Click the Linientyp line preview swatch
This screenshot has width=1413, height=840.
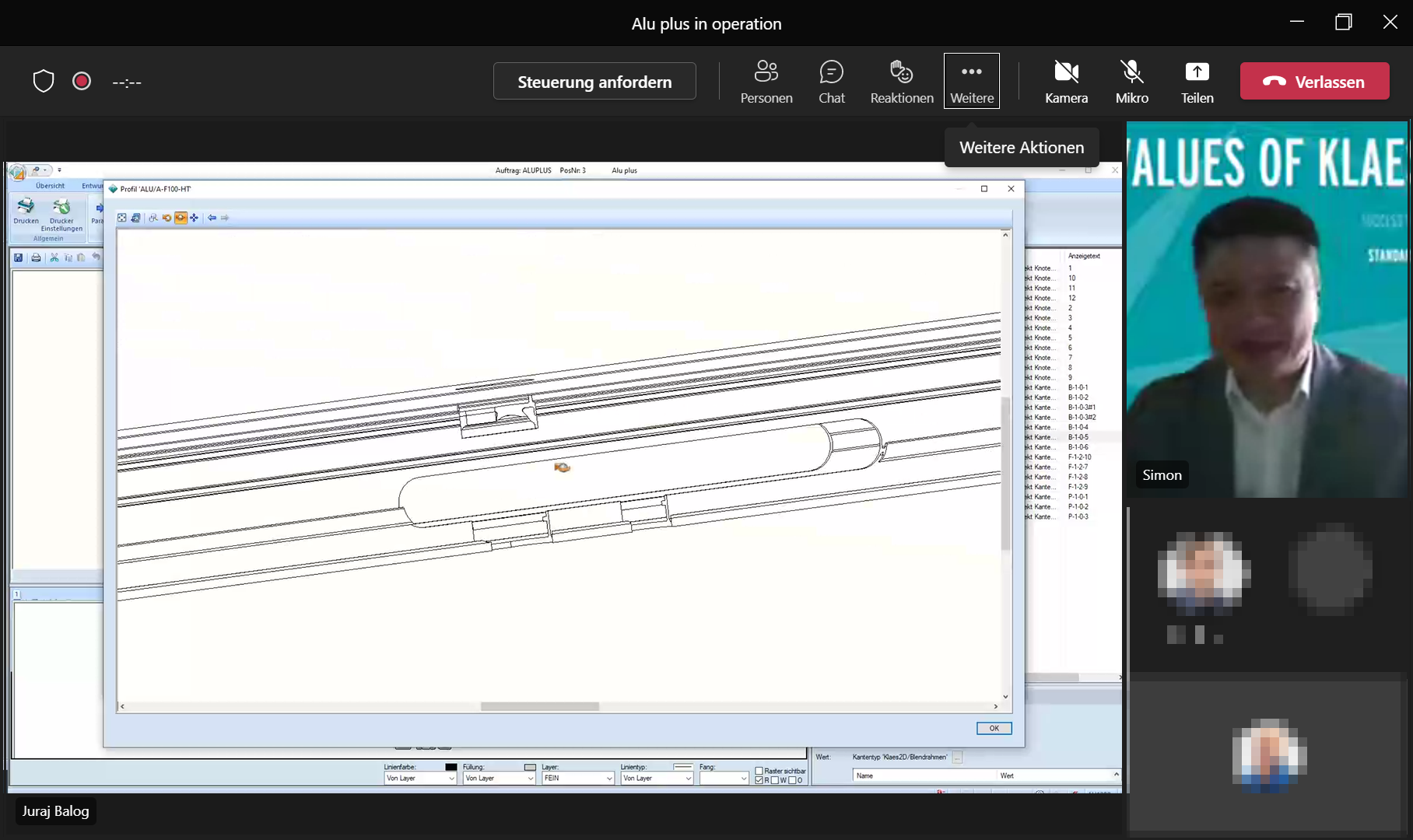click(x=683, y=767)
